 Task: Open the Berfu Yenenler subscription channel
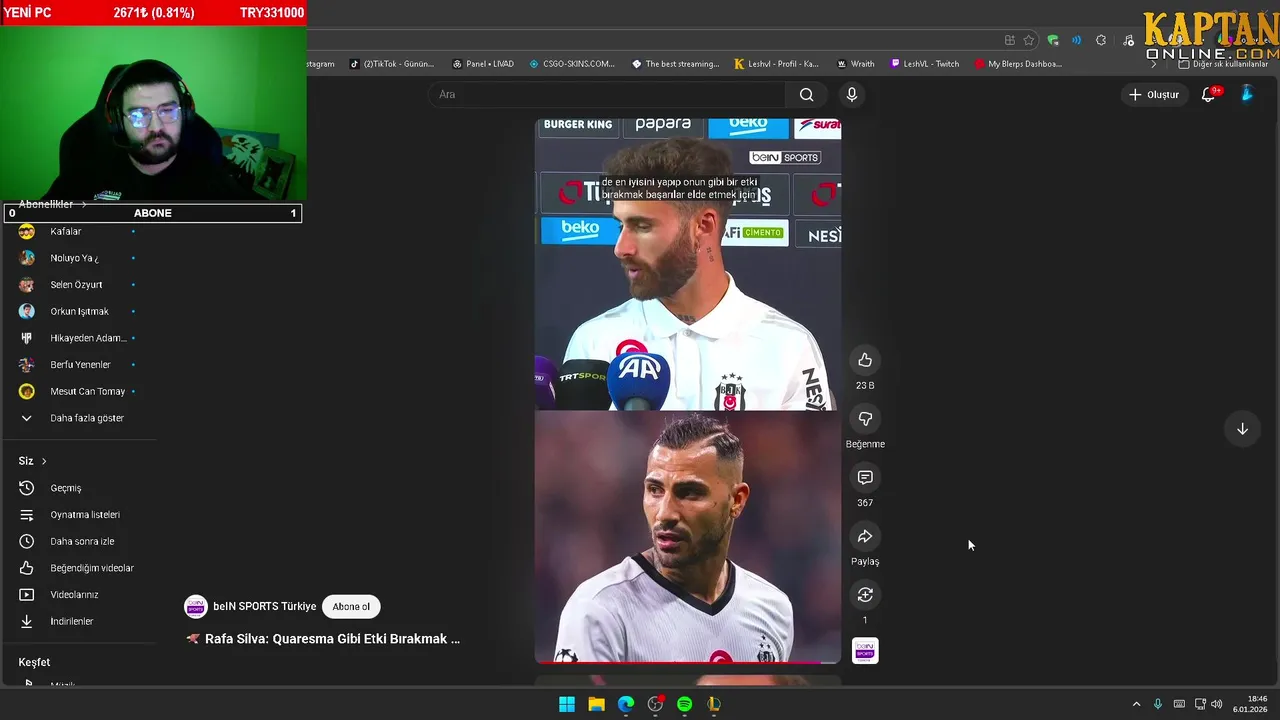(78, 365)
